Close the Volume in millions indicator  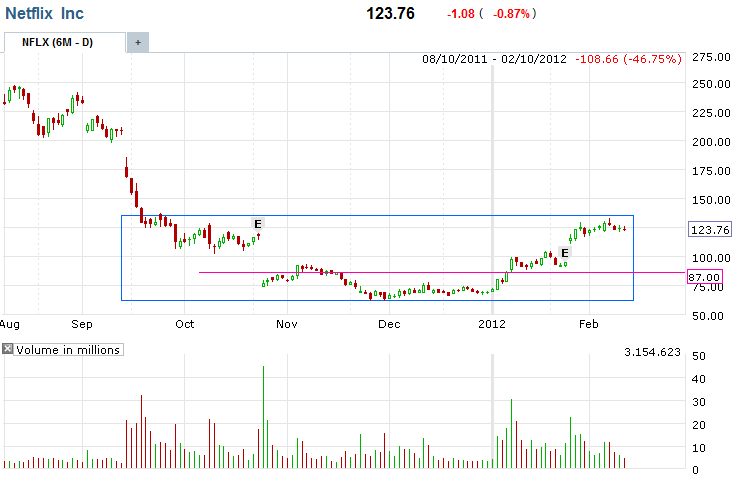[7, 349]
